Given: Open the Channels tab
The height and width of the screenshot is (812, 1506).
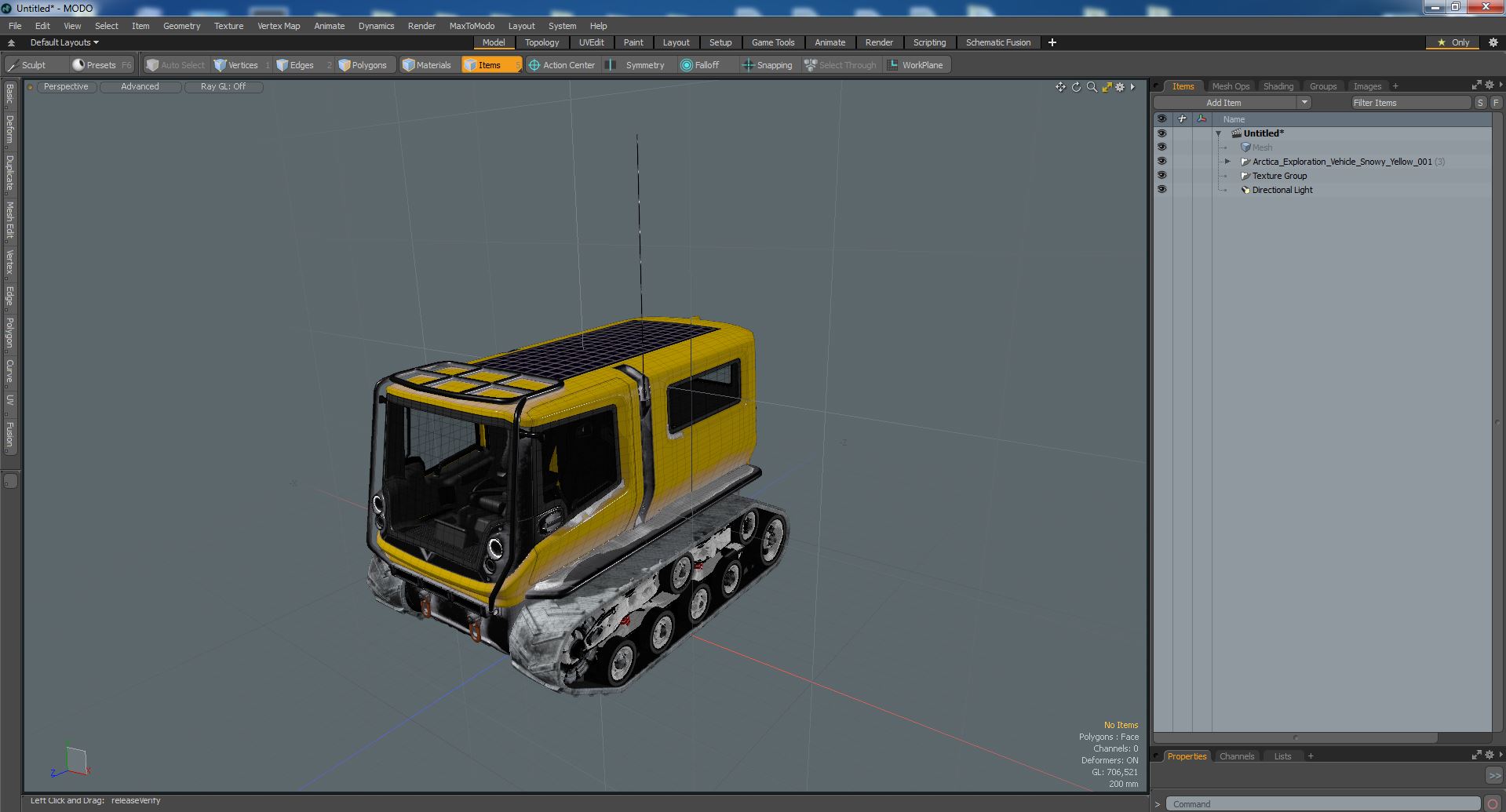Looking at the screenshot, I should point(1237,756).
